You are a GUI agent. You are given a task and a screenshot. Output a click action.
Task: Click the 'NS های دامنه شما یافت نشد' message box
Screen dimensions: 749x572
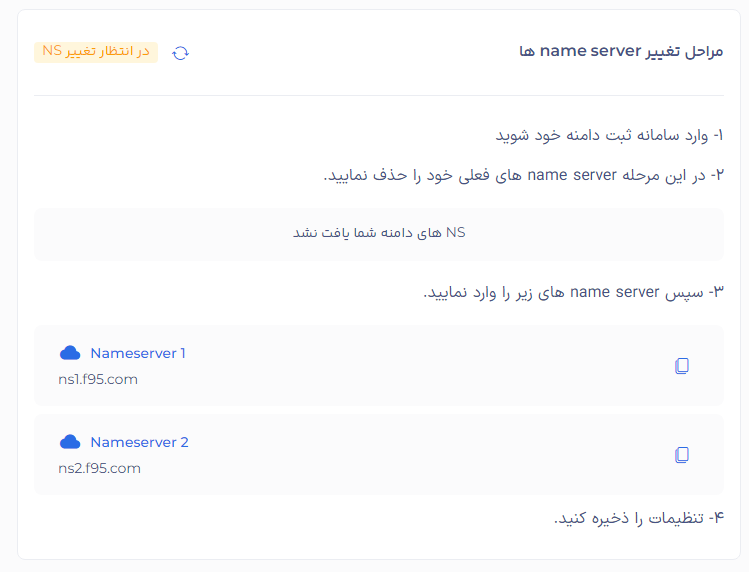point(379,233)
